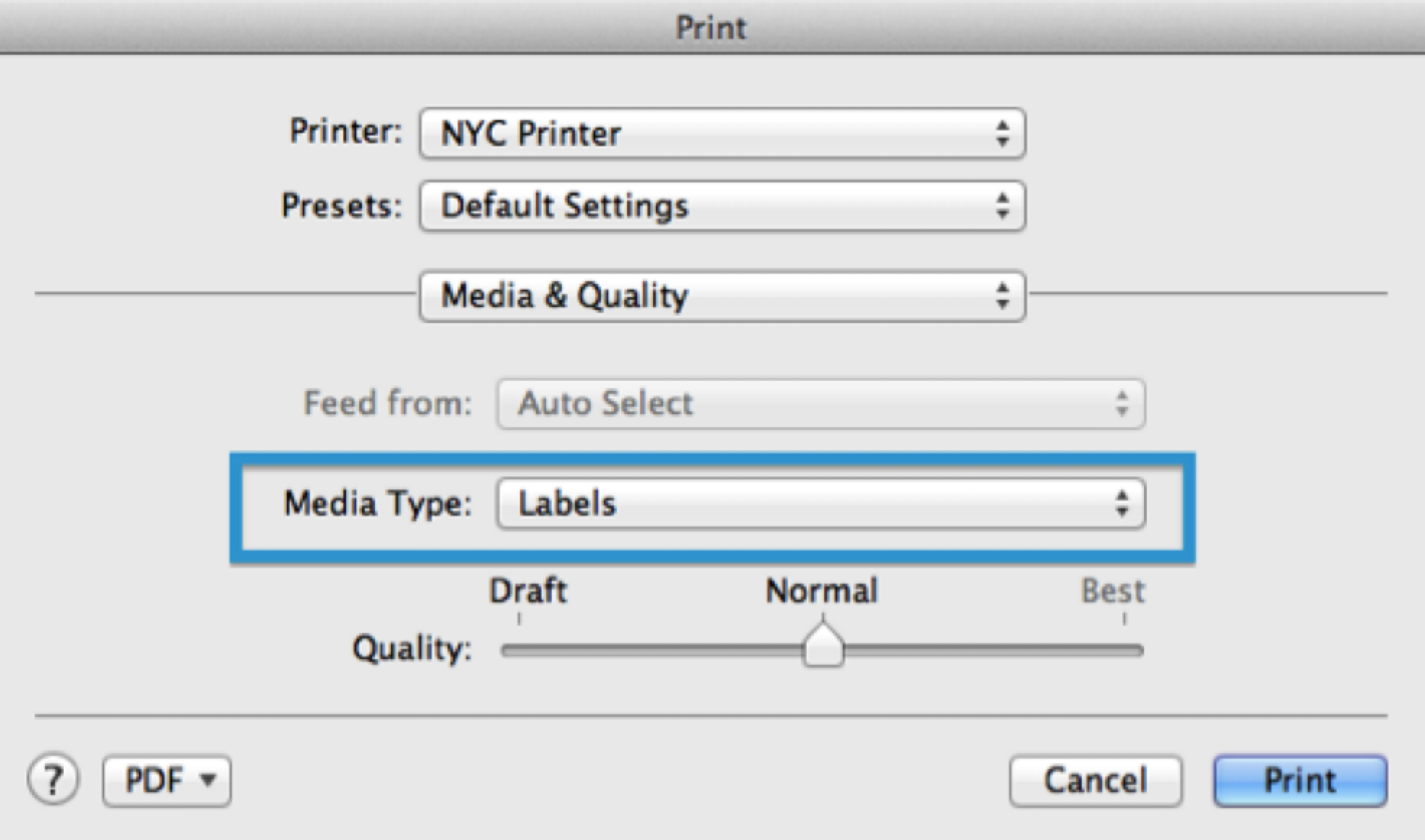Click the arrows on the Media Type popup
The height and width of the screenshot is (840, 1425).
[x=1122, y=504]
